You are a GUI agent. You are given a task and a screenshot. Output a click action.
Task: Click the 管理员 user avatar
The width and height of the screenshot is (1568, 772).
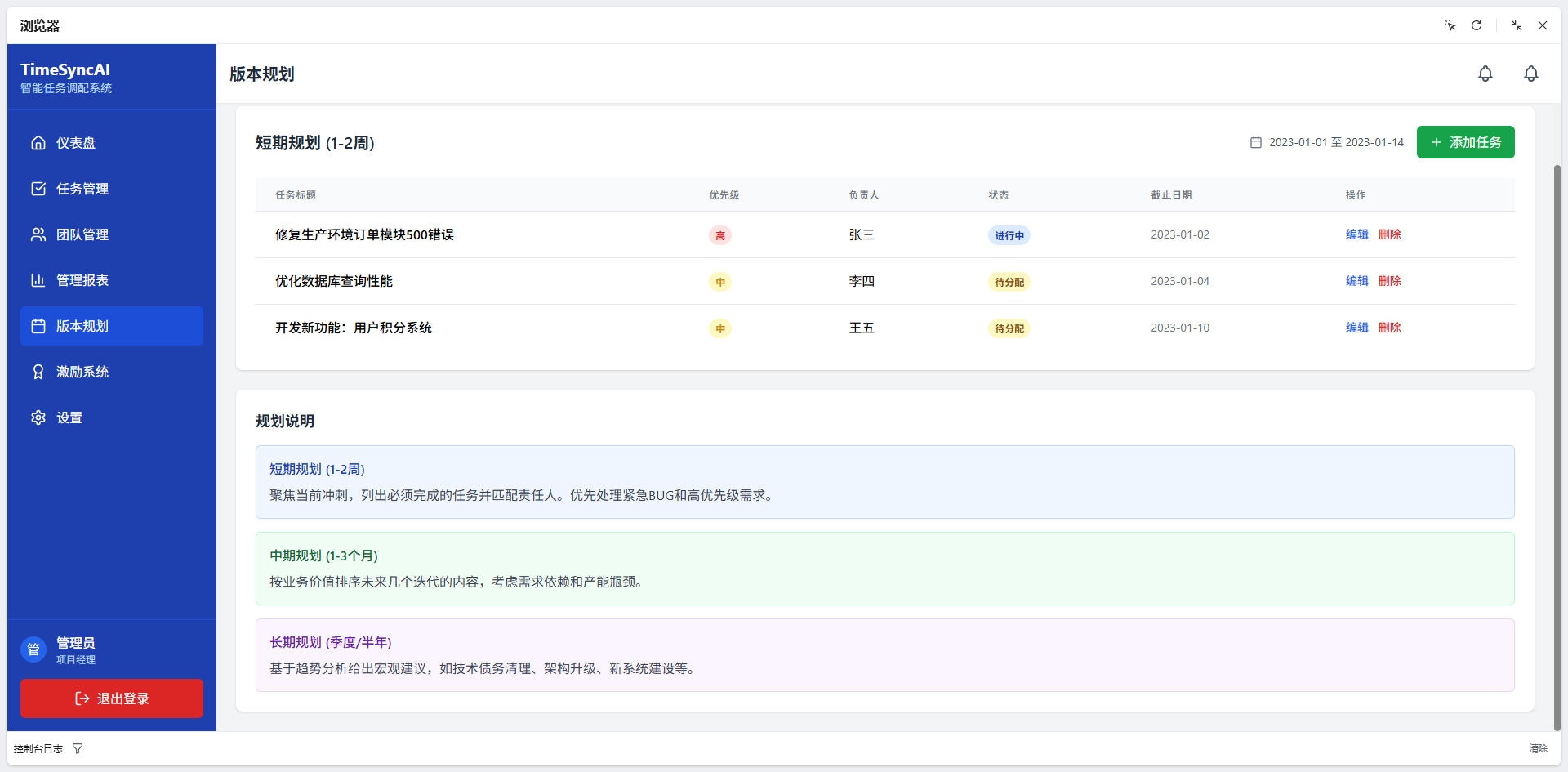33,649
